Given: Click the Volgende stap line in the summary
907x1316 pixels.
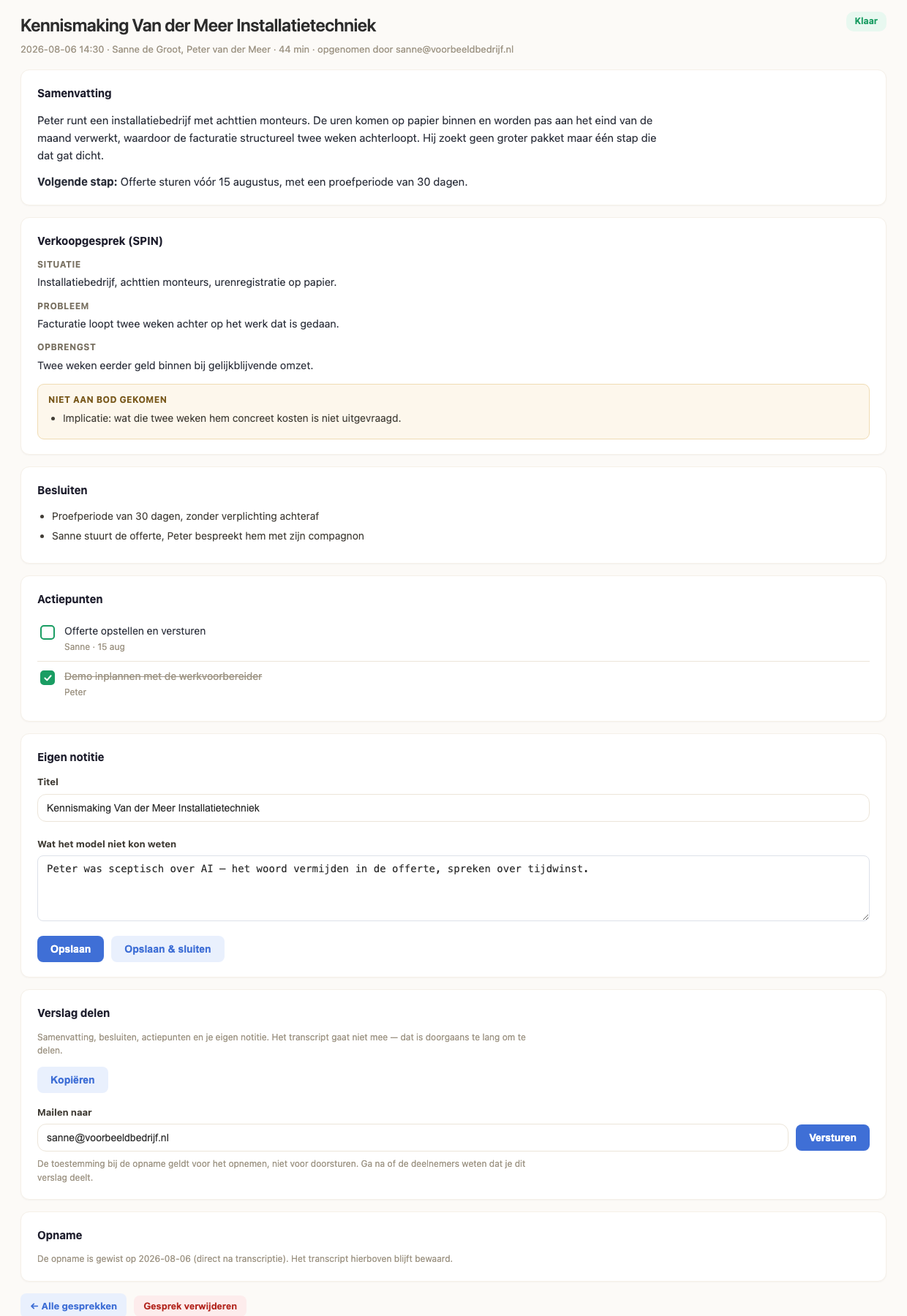Looking at the screenshot, I should pos(252,181).
